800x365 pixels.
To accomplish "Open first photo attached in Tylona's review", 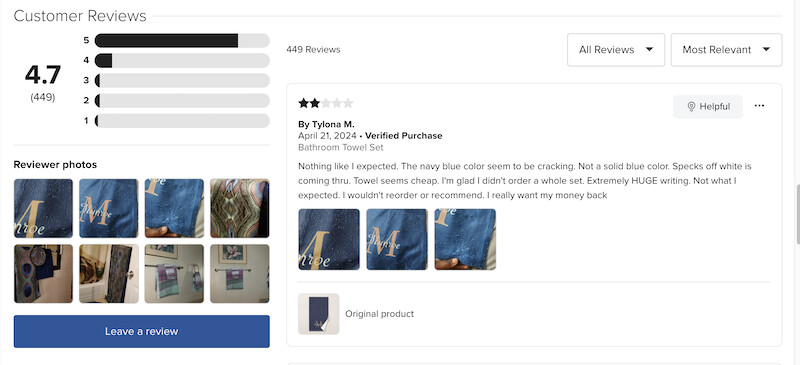I will [x=329, y=239].
